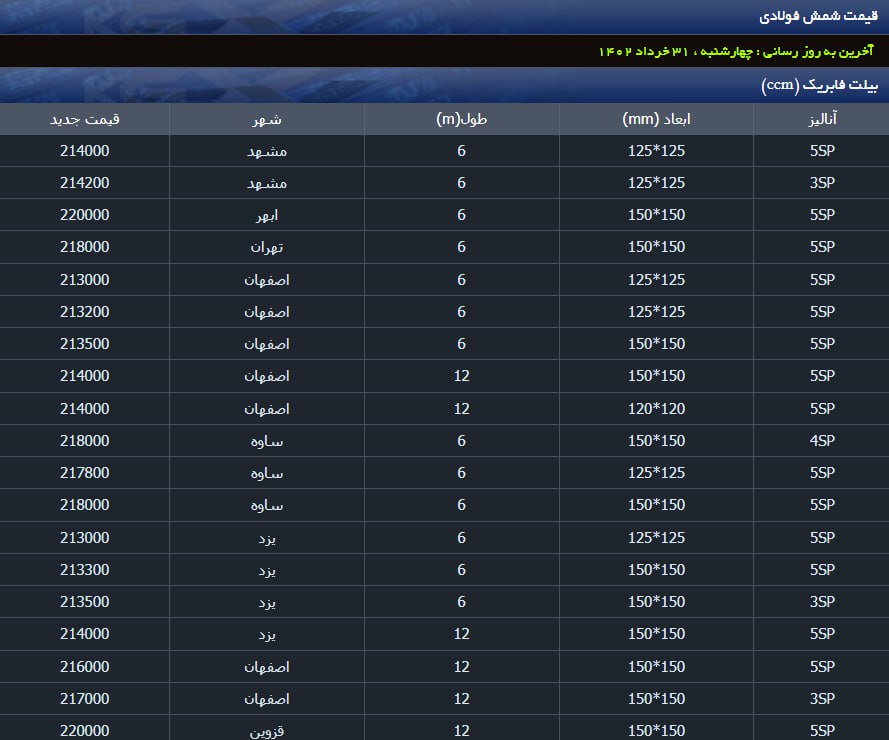Click اصفهان in the 213200 row

[x=267, y=312]
